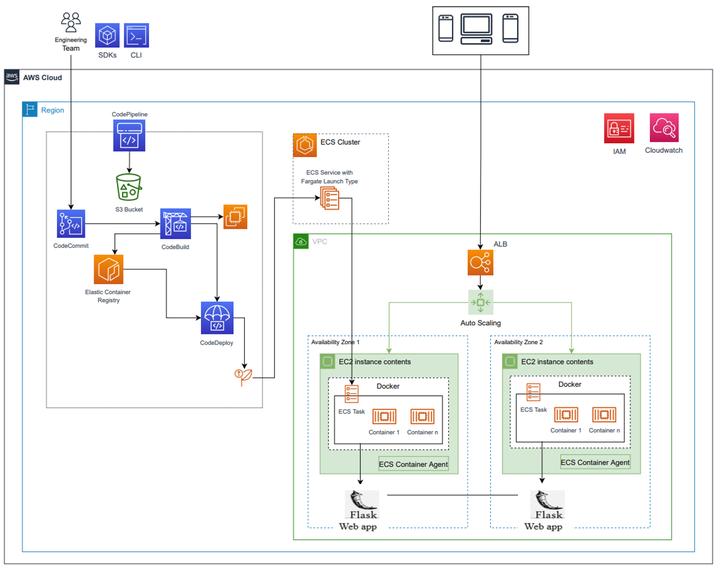Click ECS Container Agent box in Zone 2
The image size is (720, 572).
click(x=595, y=462)
